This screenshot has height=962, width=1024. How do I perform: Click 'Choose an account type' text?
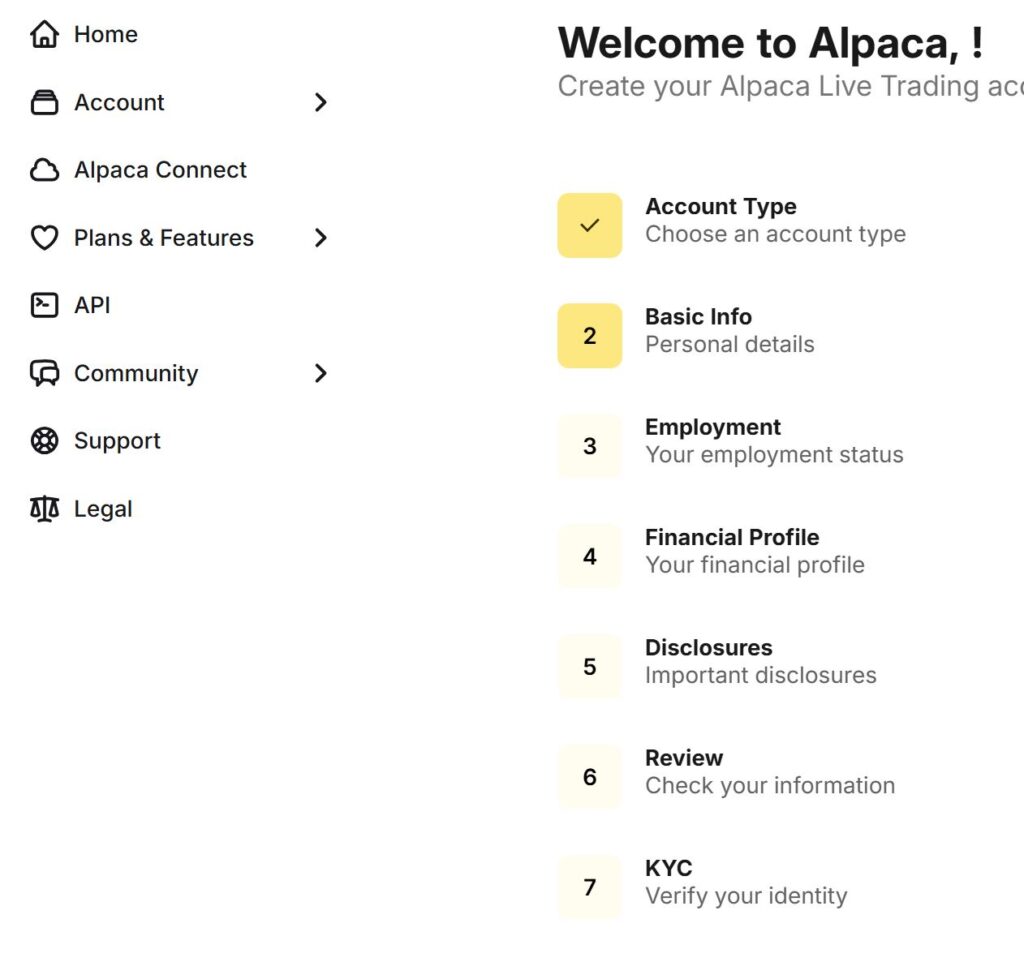pos(775,234)
